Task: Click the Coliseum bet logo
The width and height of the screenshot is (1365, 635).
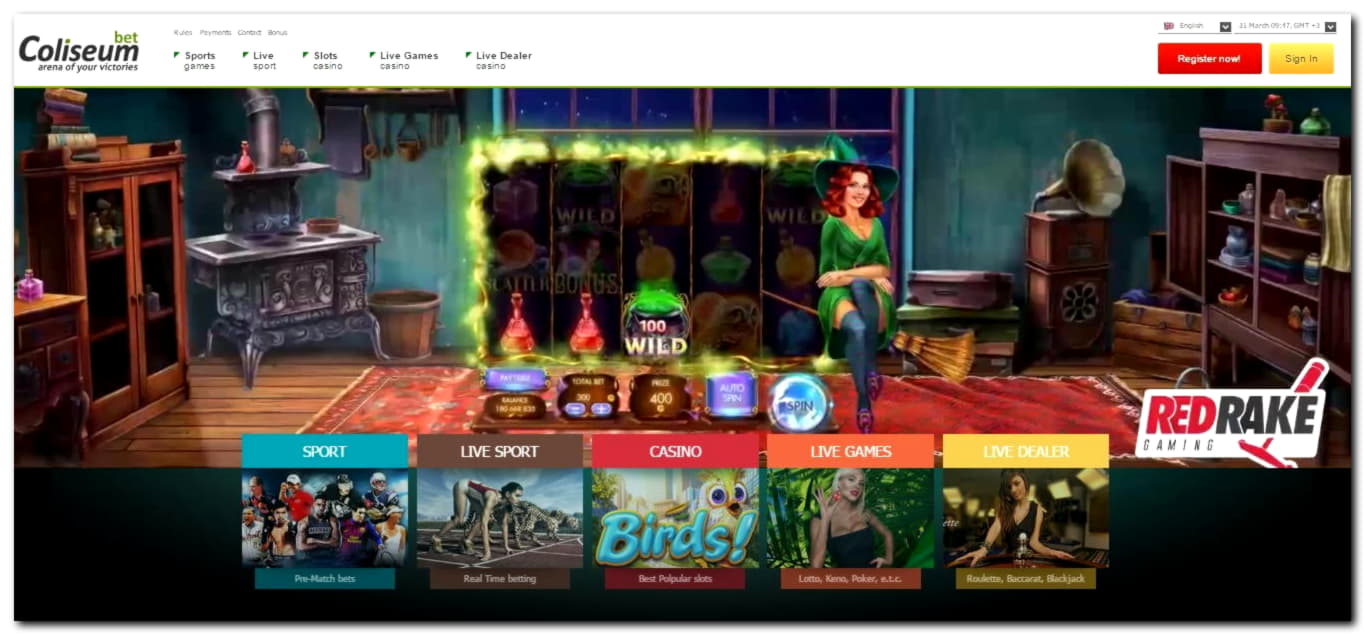Action: click(79, 51)
